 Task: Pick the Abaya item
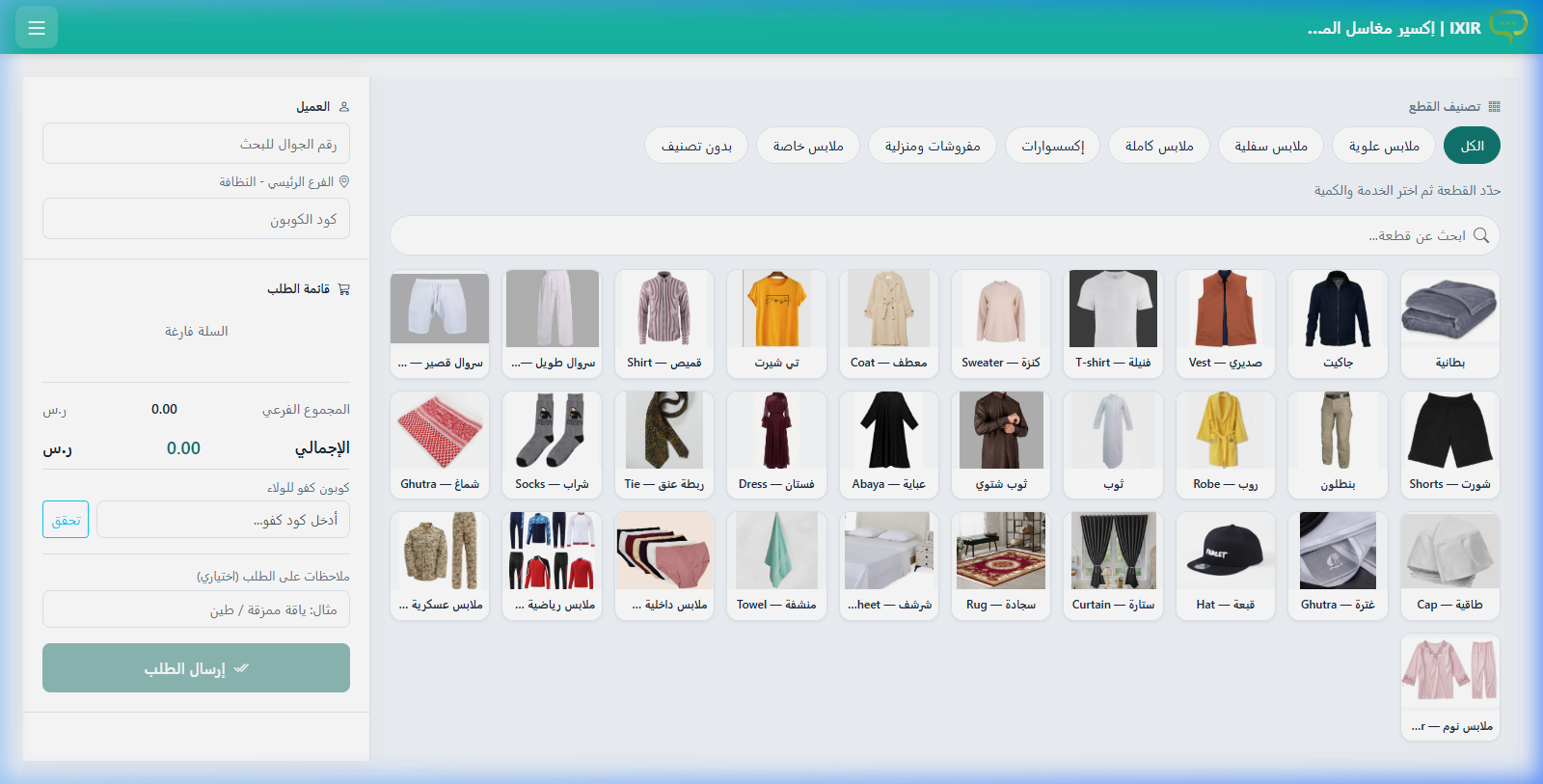tap(888, 444)
